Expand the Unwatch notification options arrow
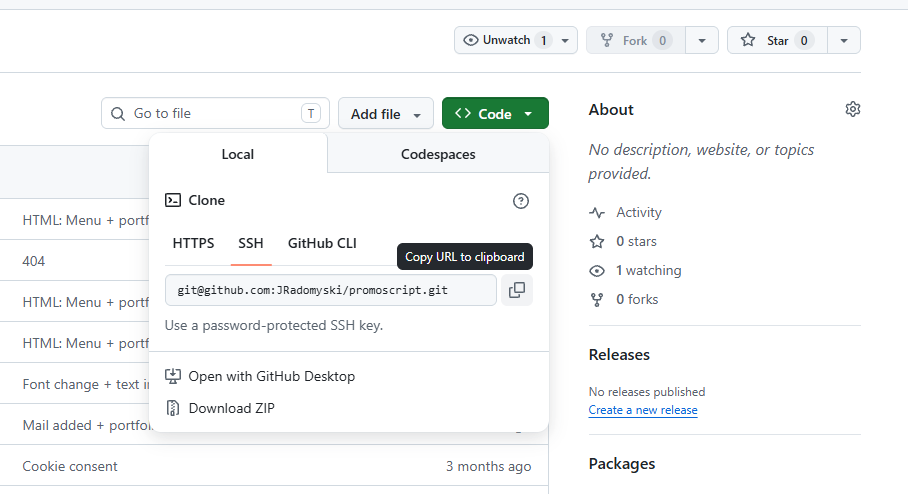 [566, 41]
